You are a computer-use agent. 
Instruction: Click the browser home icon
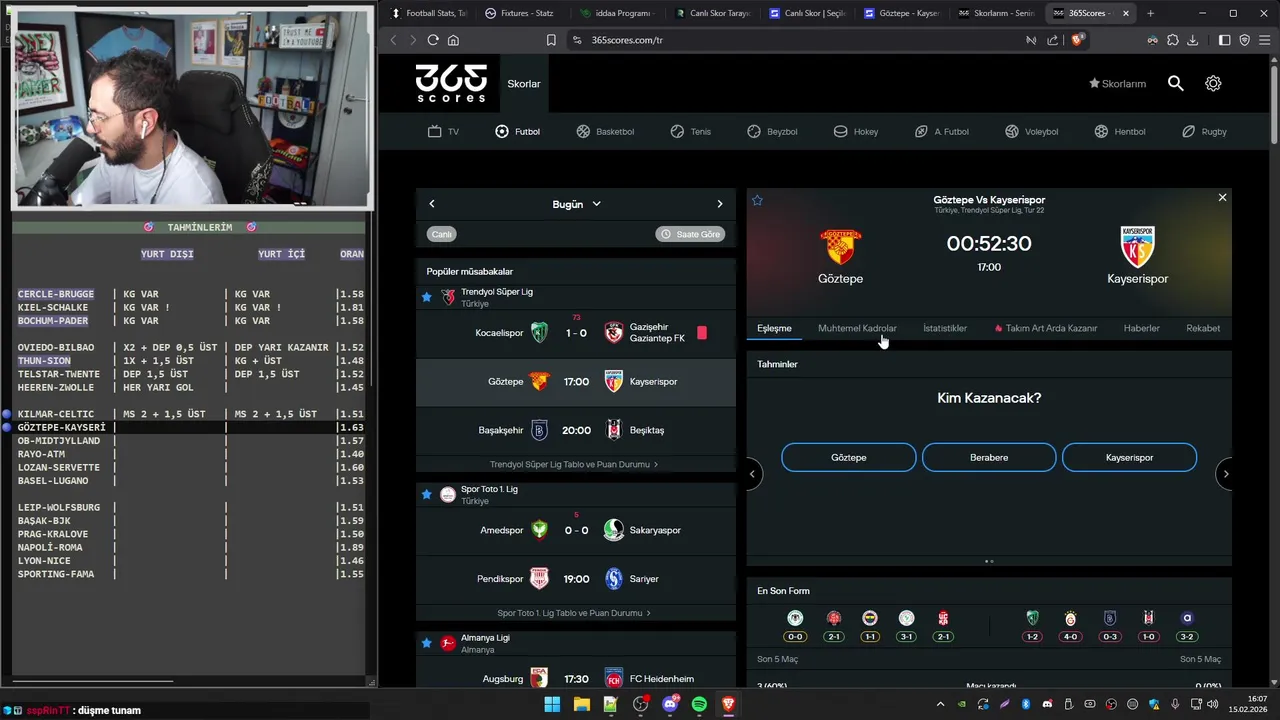pyautogui.click(x=453, y=40)
